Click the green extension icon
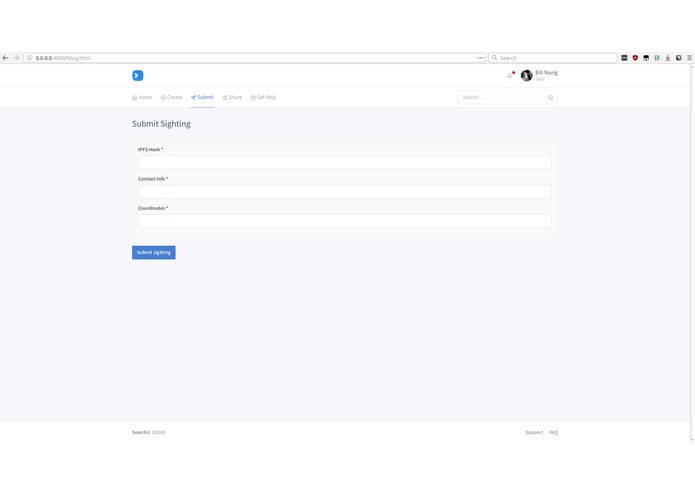Screen dimensions: 695x494 [x=657, y=58]
